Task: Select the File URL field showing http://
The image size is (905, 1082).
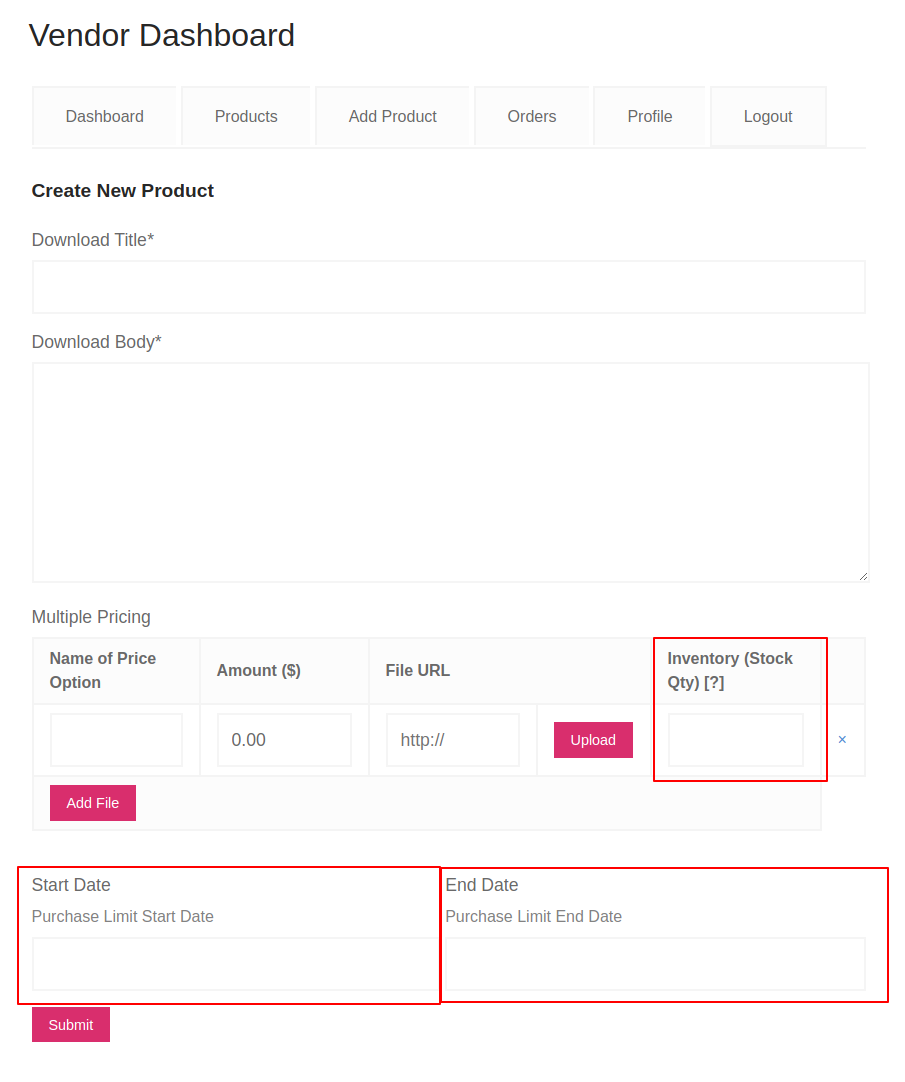Action: tap(452, 740)
